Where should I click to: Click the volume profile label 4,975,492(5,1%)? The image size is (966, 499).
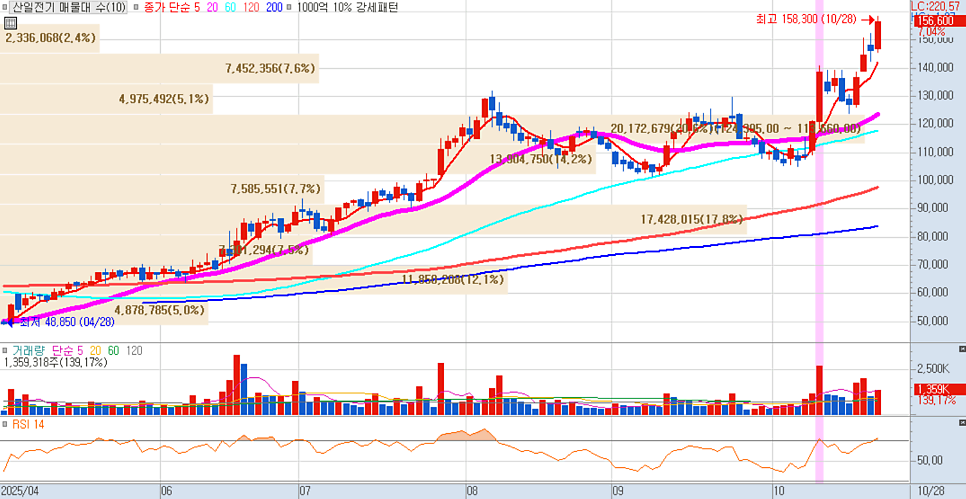coord(163,98)
